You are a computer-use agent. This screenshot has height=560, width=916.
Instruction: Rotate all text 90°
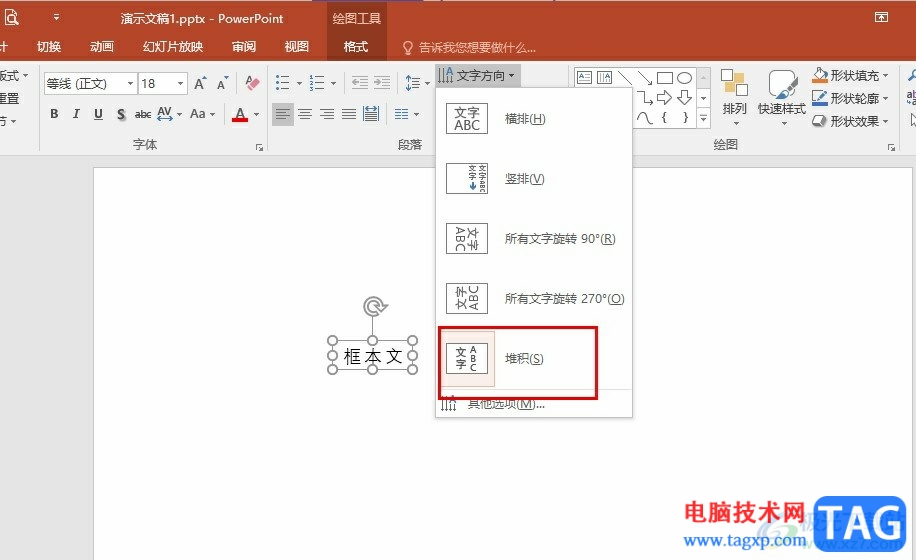(x=534, y=239)
